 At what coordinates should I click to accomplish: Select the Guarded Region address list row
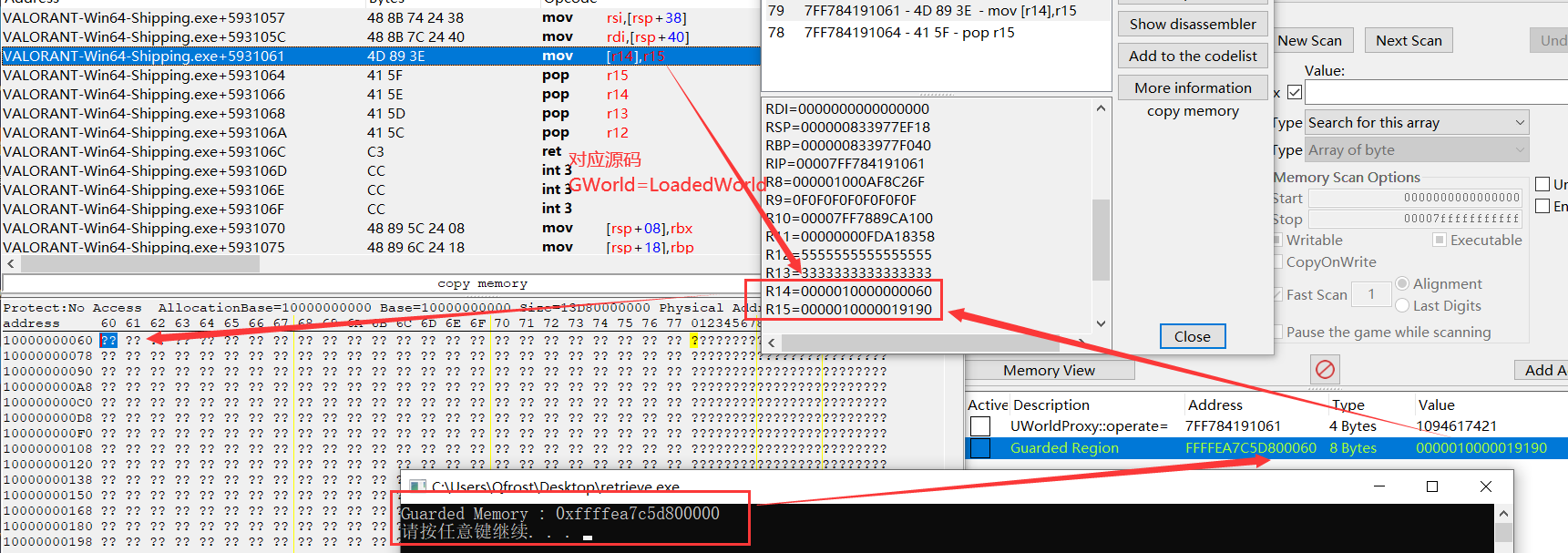[1266, 447]
